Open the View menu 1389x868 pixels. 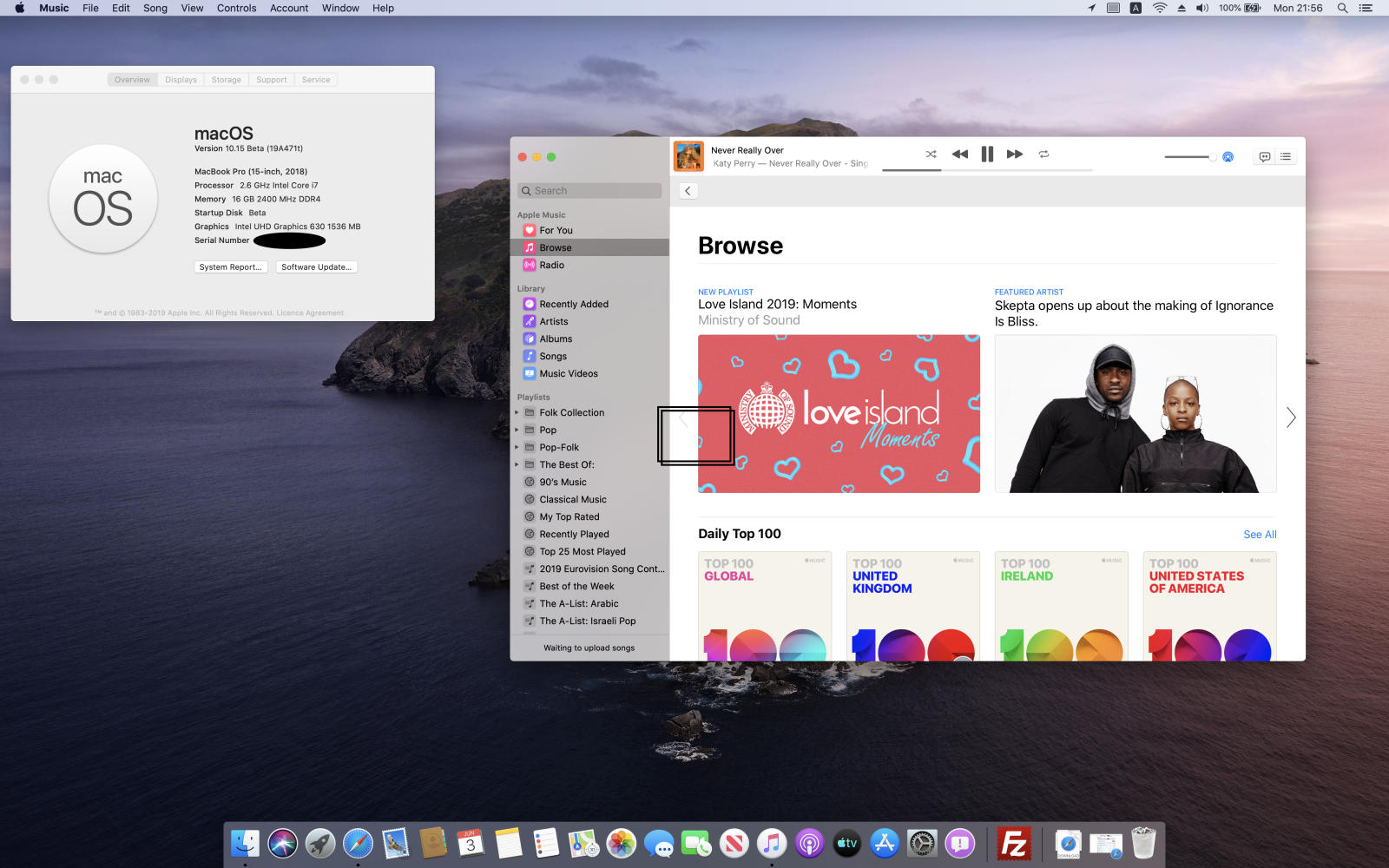coord(192,8)
